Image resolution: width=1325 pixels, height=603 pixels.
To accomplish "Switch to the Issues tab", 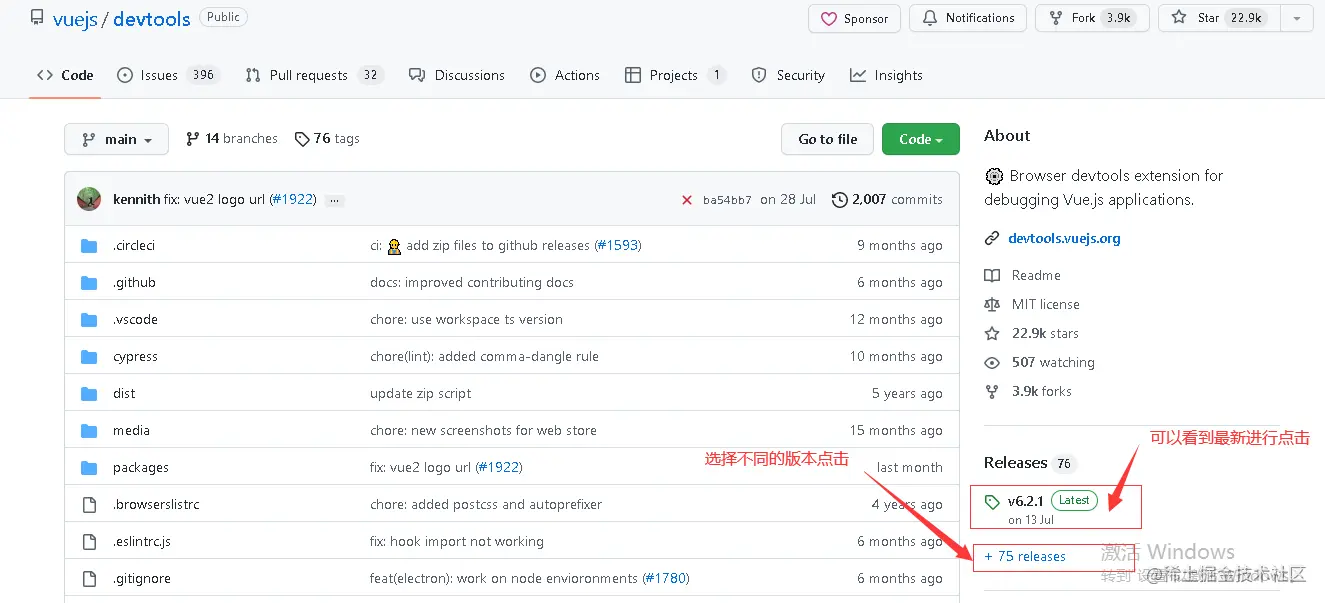I will click(x=168, y=75).
